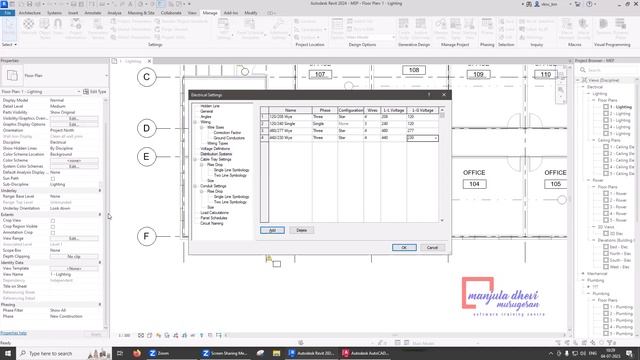Toggle the Crop Region Visible checkbox
The height and width of the screenshot is (360, 640).
click(53, 227)
